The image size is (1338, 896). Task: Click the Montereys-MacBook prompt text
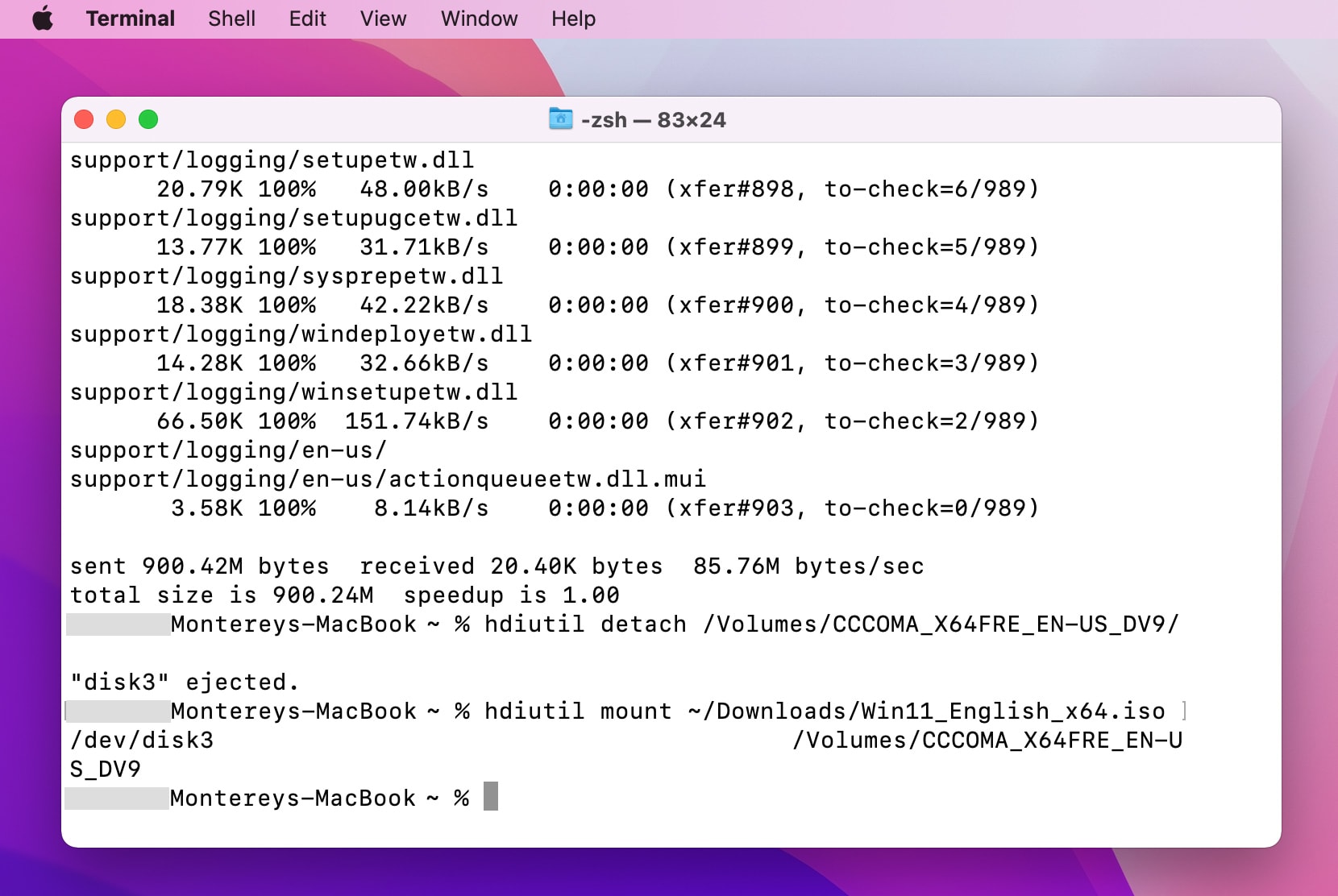(290, 797)
